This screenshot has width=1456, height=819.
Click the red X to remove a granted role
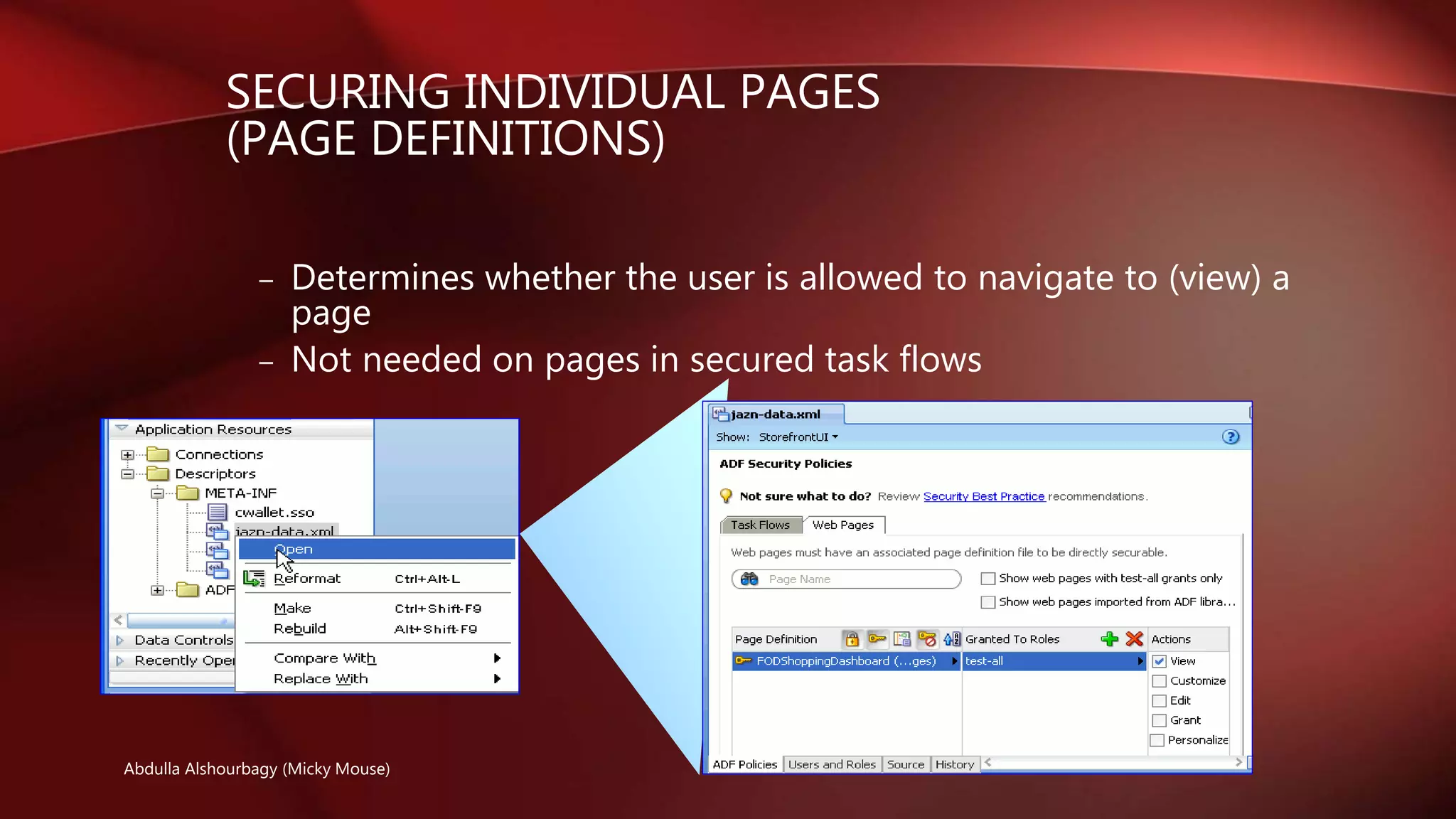(1135, 639)
